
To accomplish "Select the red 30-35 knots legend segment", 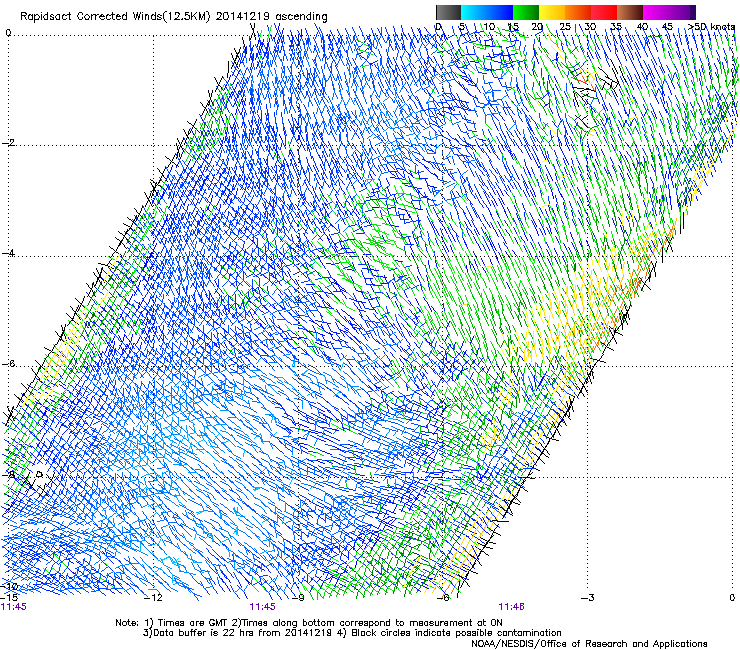I will pos(604,12).
